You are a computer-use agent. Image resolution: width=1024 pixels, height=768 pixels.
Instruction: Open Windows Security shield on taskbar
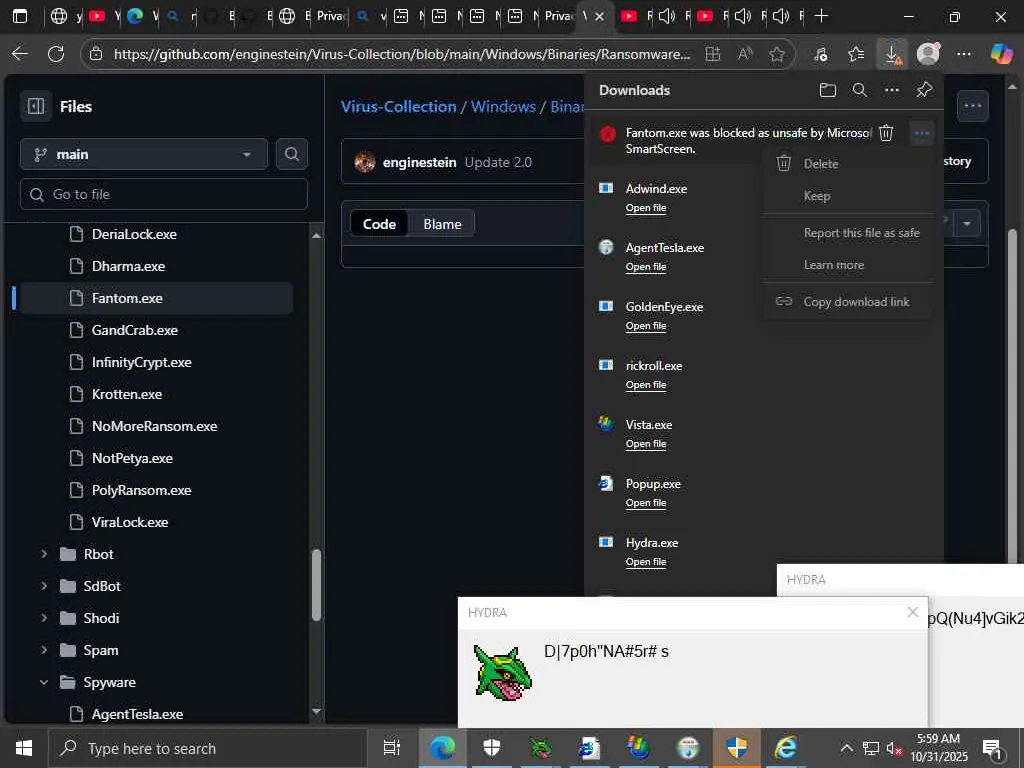491,748
